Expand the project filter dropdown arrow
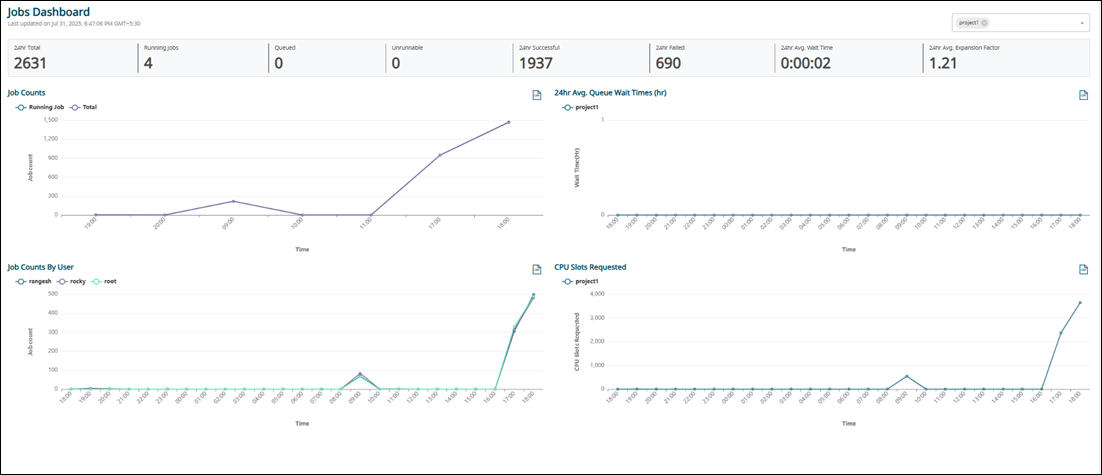 (x=1082, y=23)
